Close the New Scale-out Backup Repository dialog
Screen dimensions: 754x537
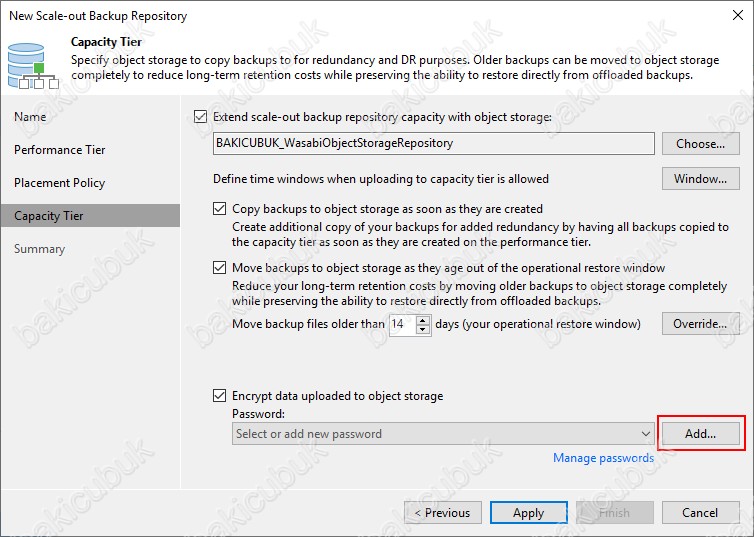(x=738, y=15)
